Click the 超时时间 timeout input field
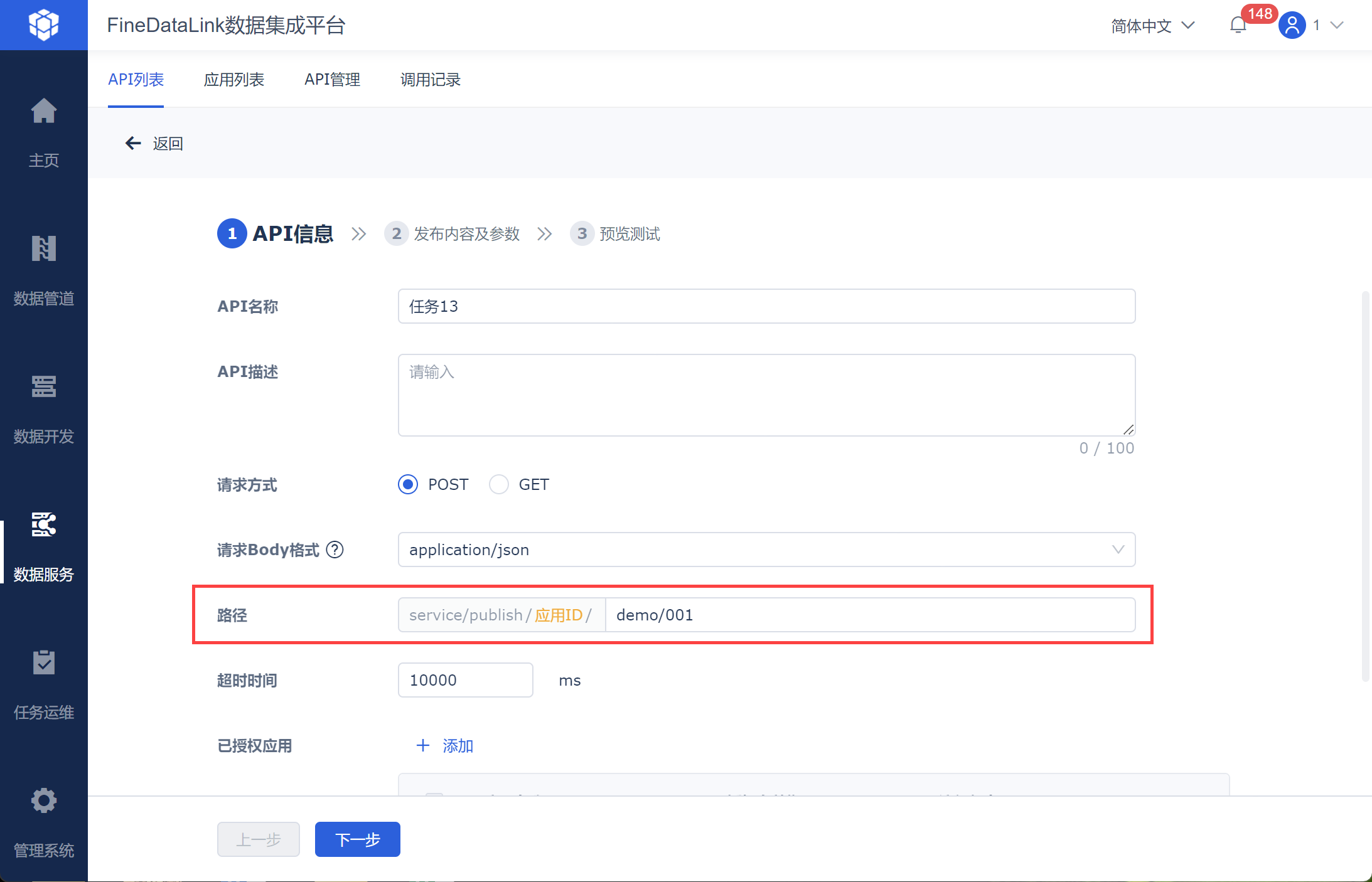This screenshot has height=882, width=1372. click(x=465, y=680)
